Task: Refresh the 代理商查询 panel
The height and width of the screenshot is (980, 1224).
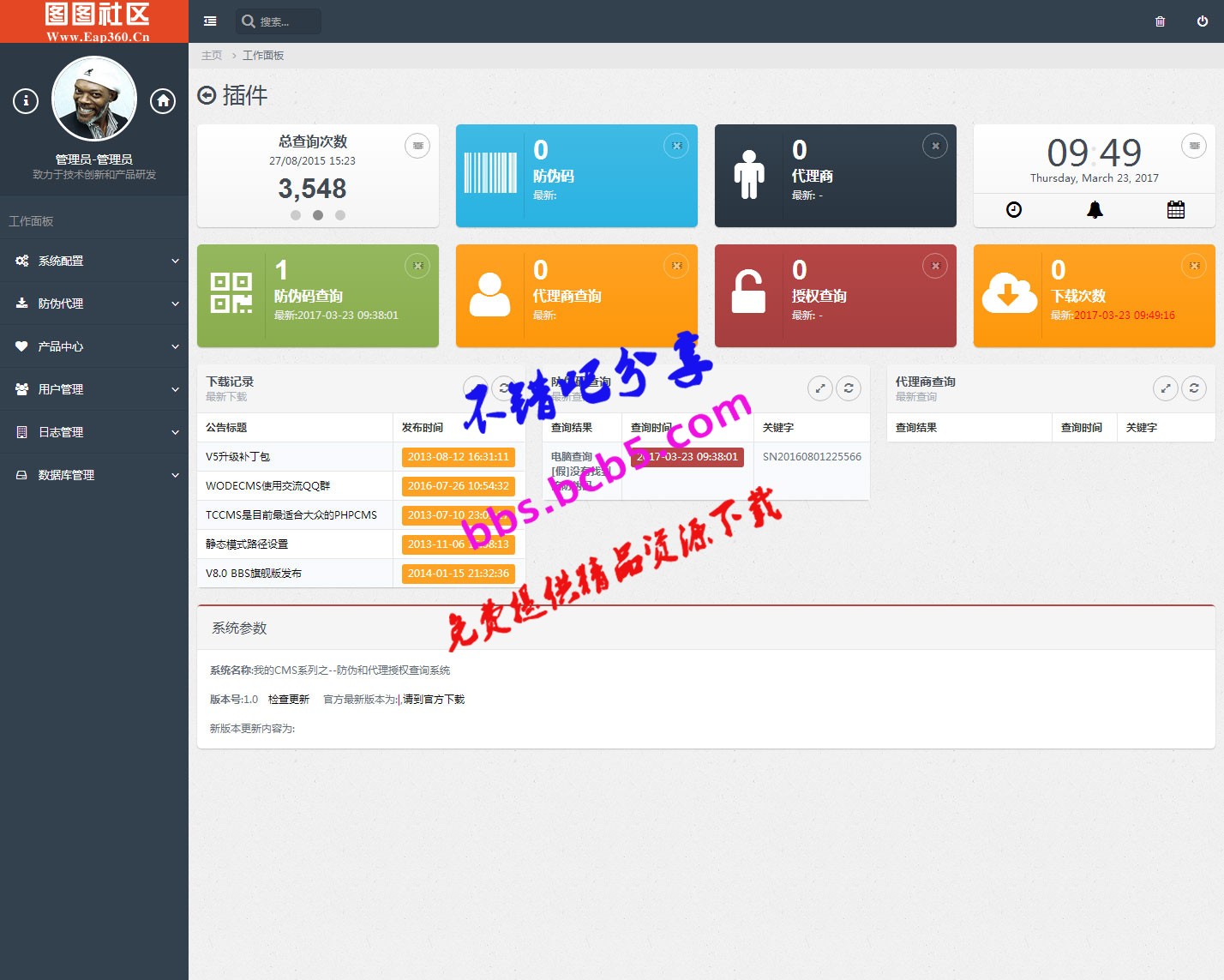Action: 1194,388
